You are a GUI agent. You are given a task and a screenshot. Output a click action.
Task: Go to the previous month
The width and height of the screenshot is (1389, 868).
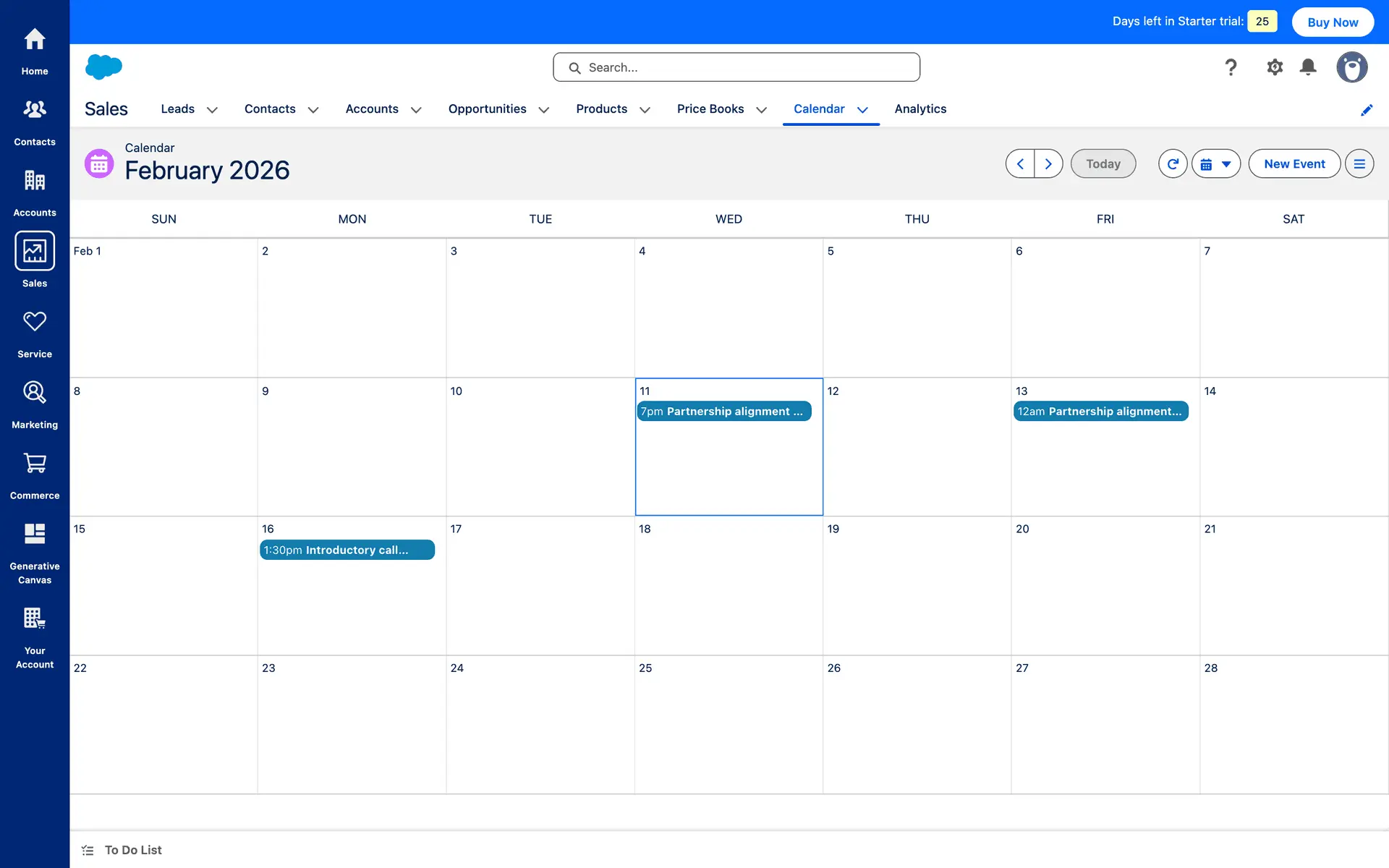tap(1020, 164)
